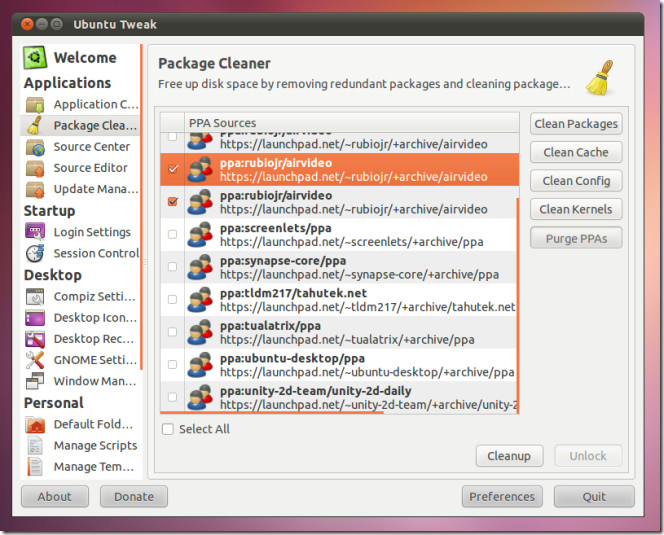Select the ppa:tualatrix/ppa row title

coord(270,326)
